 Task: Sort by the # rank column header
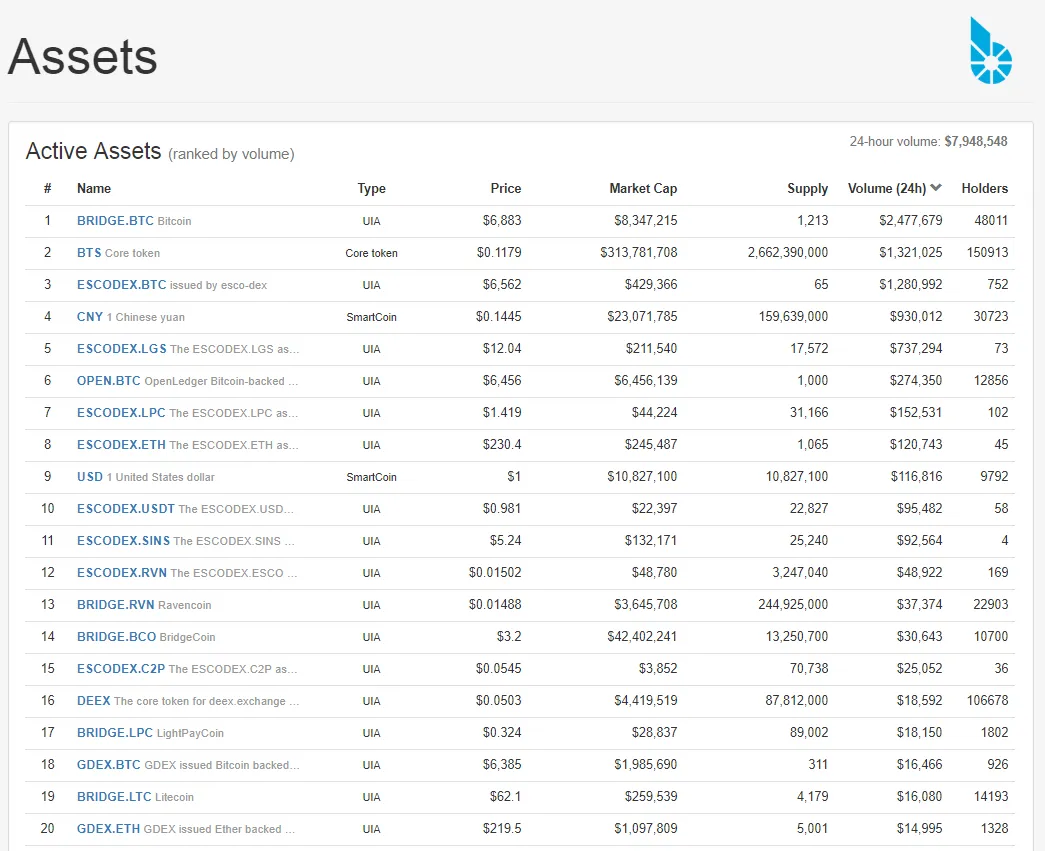(47, 189)
